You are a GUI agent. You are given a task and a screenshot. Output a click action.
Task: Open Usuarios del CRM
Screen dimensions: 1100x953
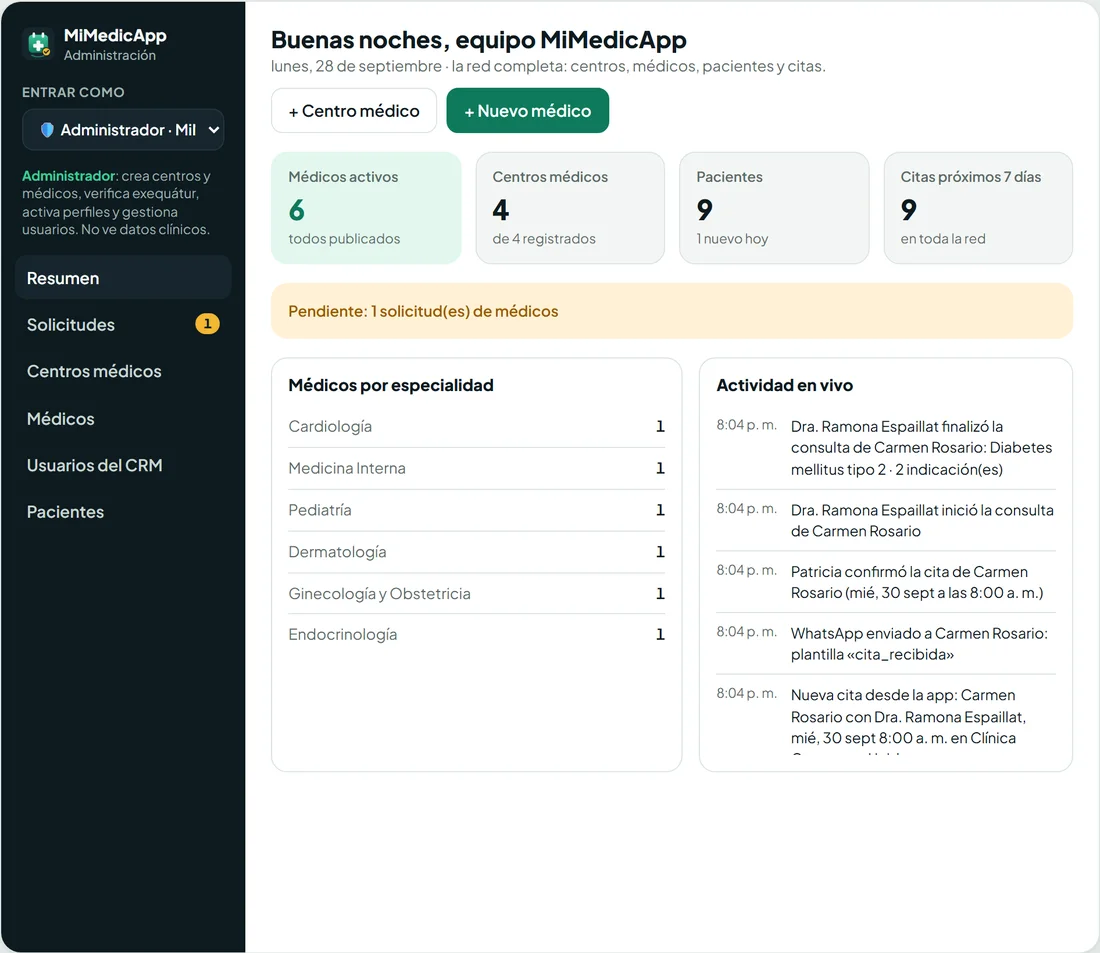[123, 465]
